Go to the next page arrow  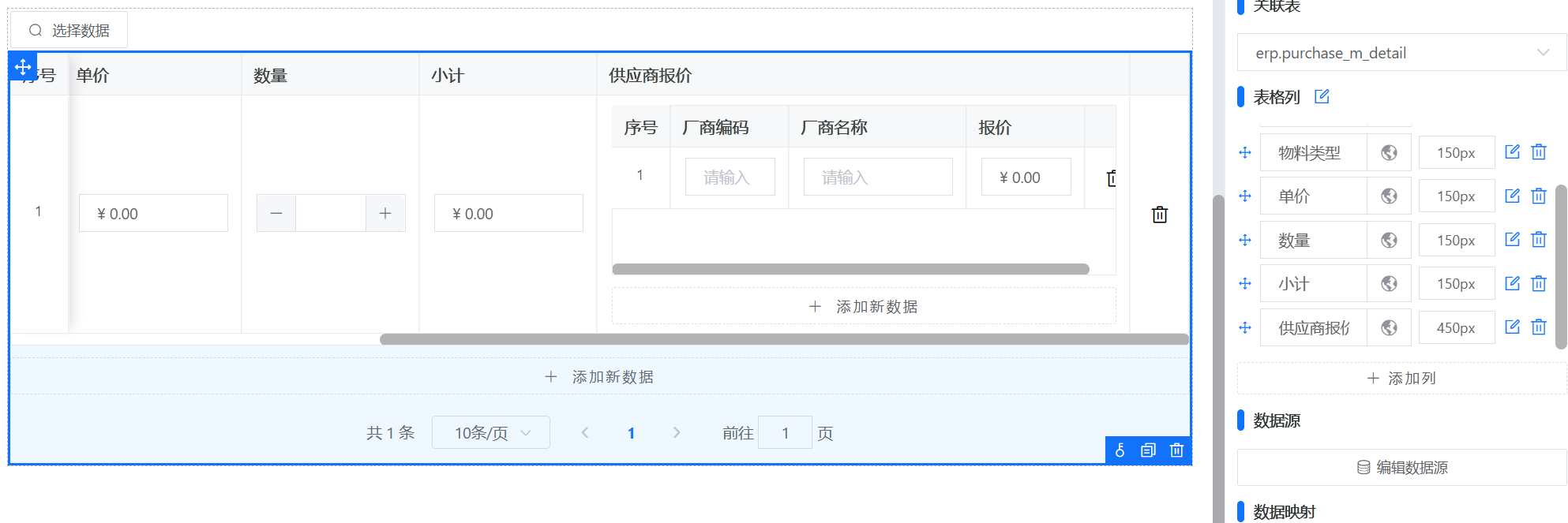tap(677, 433)
